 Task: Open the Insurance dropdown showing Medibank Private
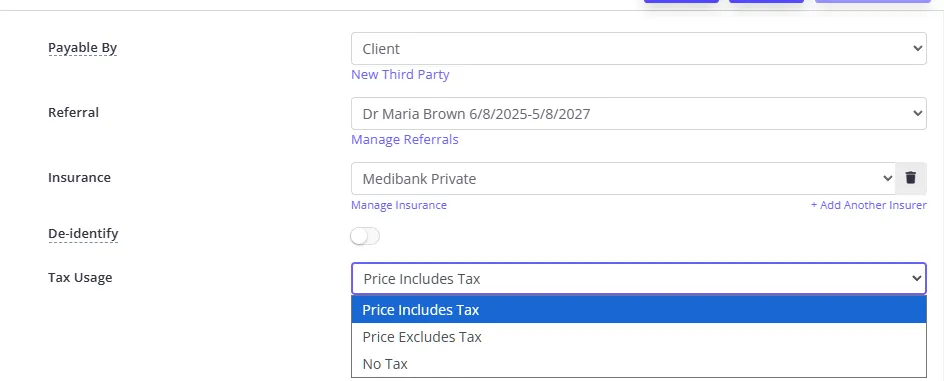(x=623, y=178)
